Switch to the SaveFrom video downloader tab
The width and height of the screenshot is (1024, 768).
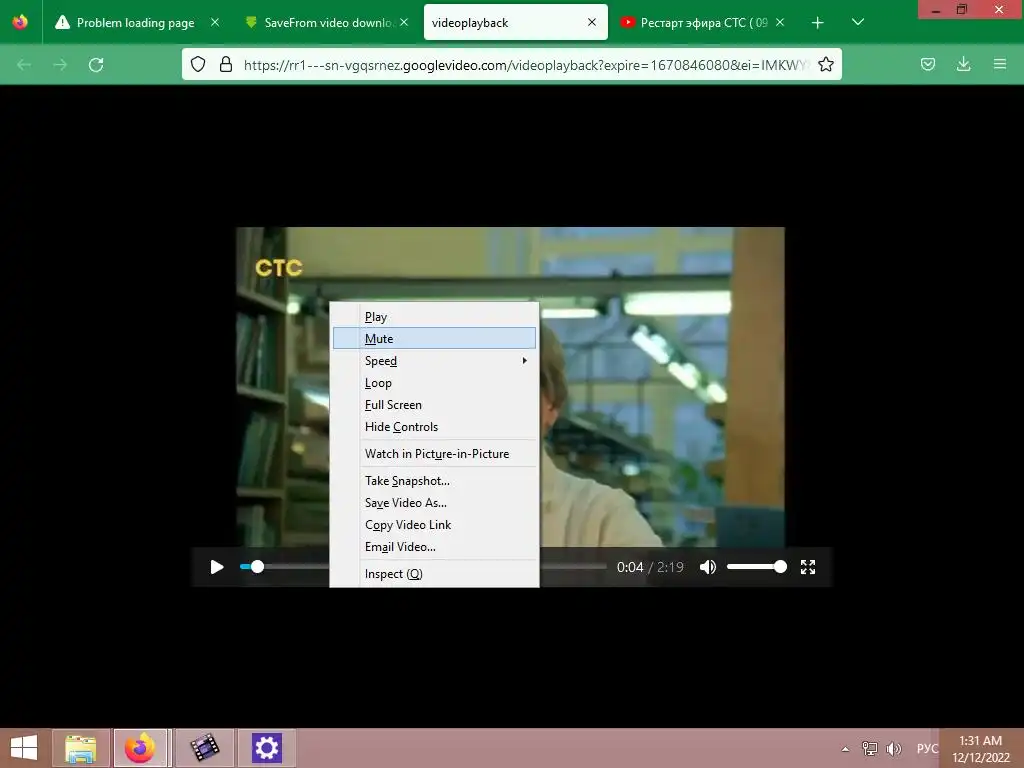[328, 23]
